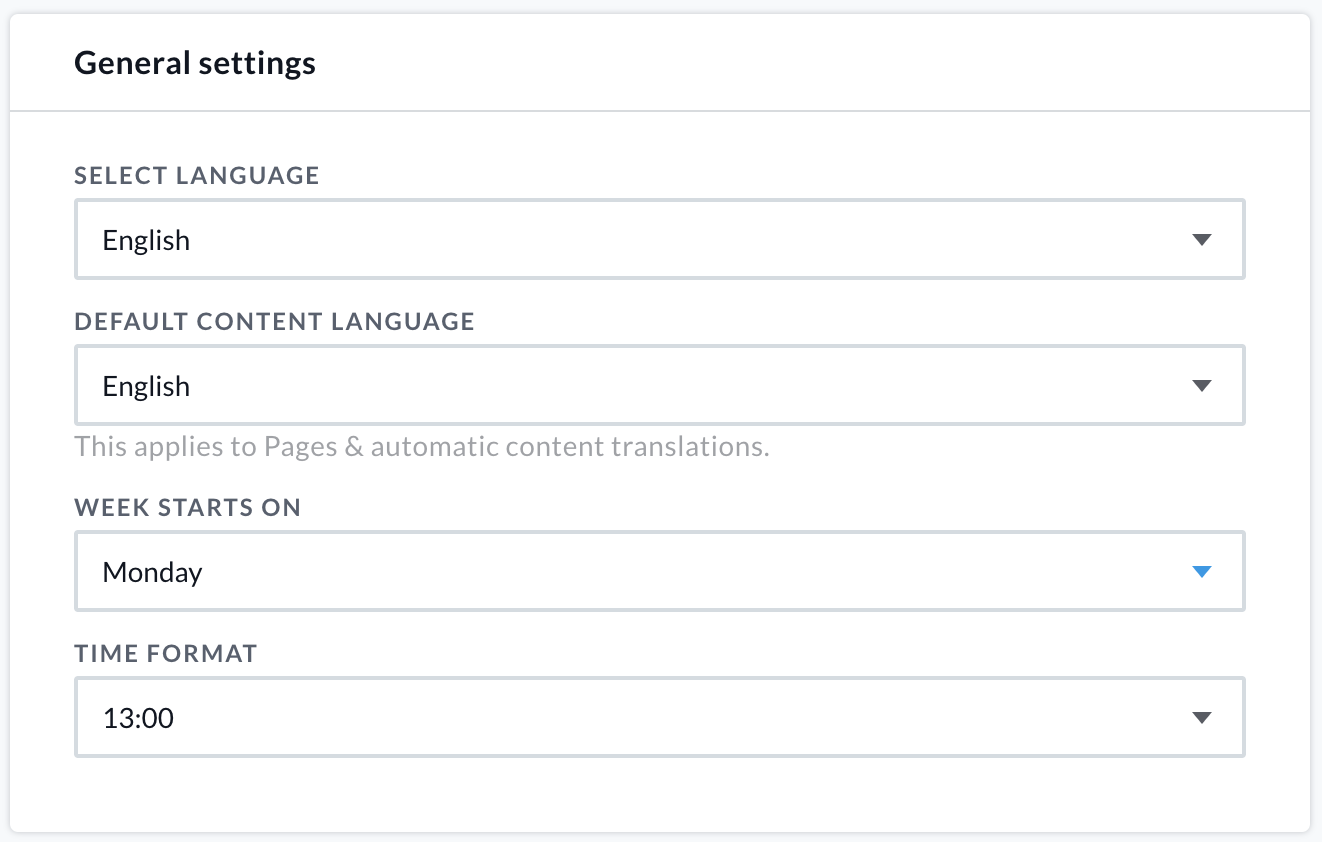This screenshot has width=1322, height=842.
Task: Click the 13:00 time value
Action: (x=138, y=718)
